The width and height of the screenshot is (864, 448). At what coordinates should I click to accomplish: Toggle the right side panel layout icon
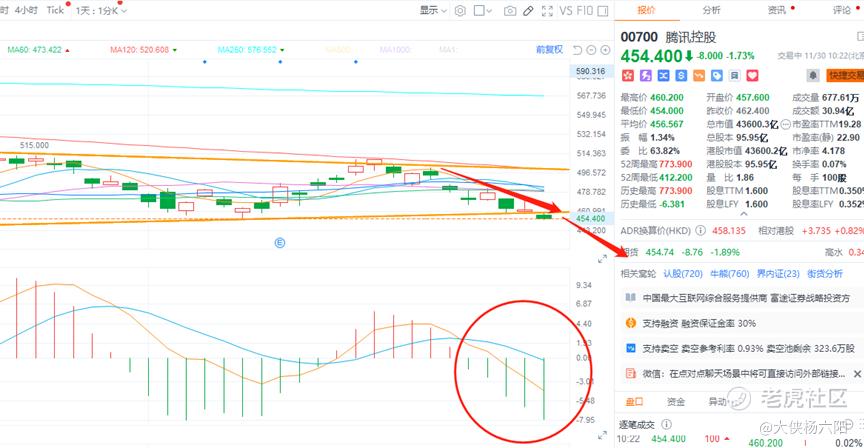click(x=603, y=10)
